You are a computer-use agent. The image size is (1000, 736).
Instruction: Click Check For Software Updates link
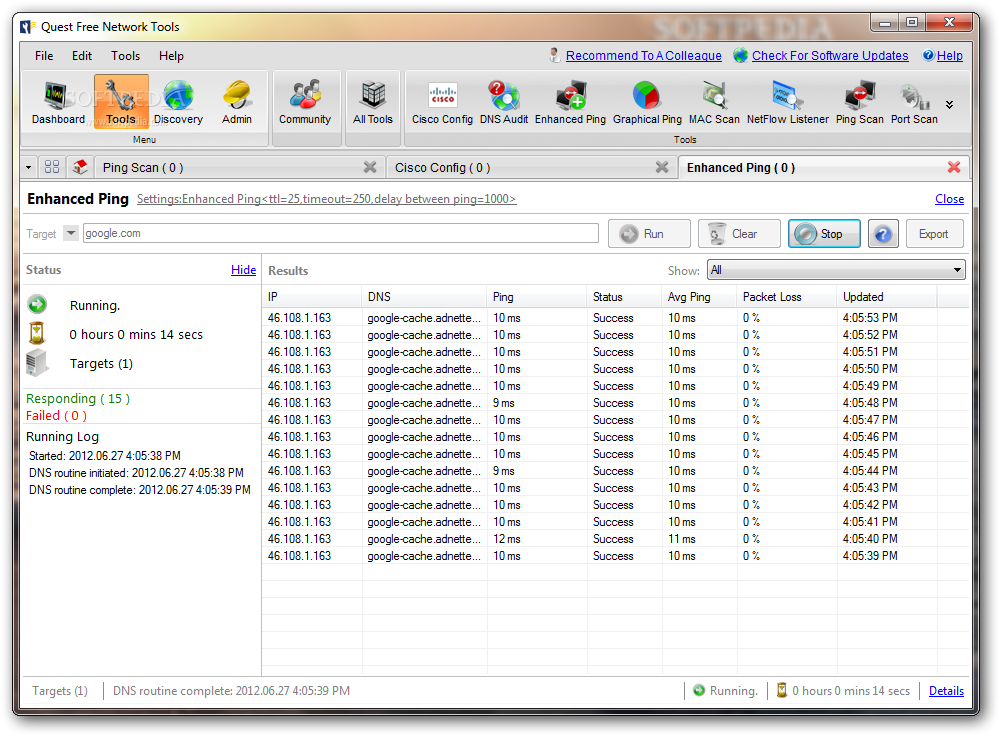[x=830, y=56]
